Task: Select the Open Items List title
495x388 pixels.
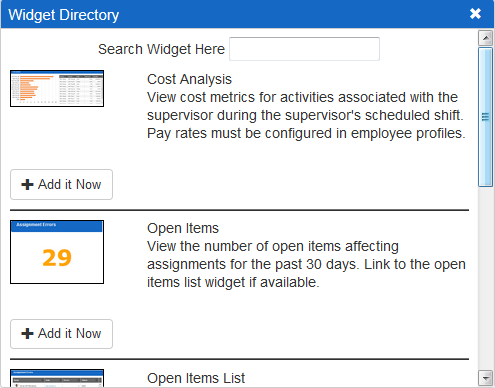Action: (x=196, y=378)
